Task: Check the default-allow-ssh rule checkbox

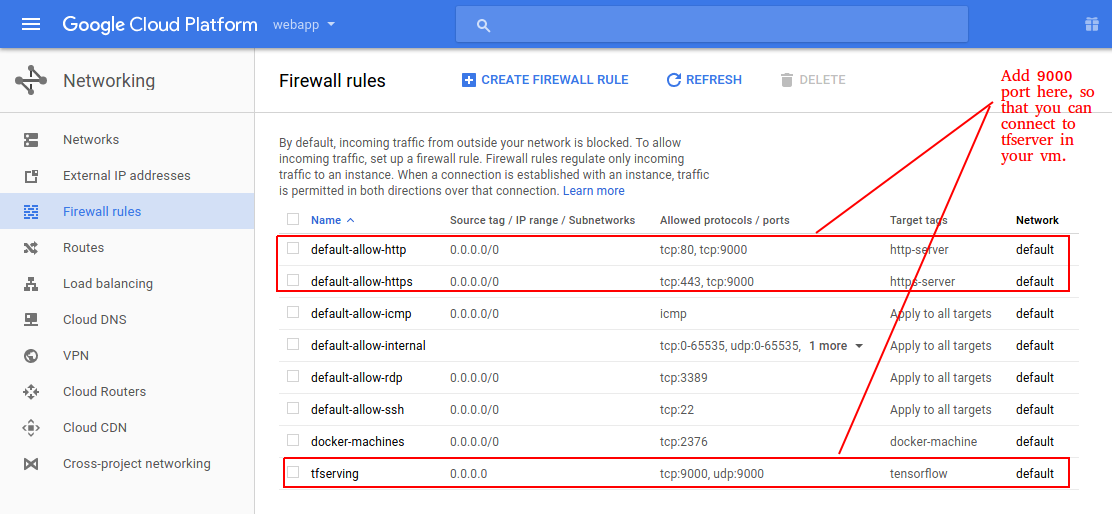Action: 293,408
